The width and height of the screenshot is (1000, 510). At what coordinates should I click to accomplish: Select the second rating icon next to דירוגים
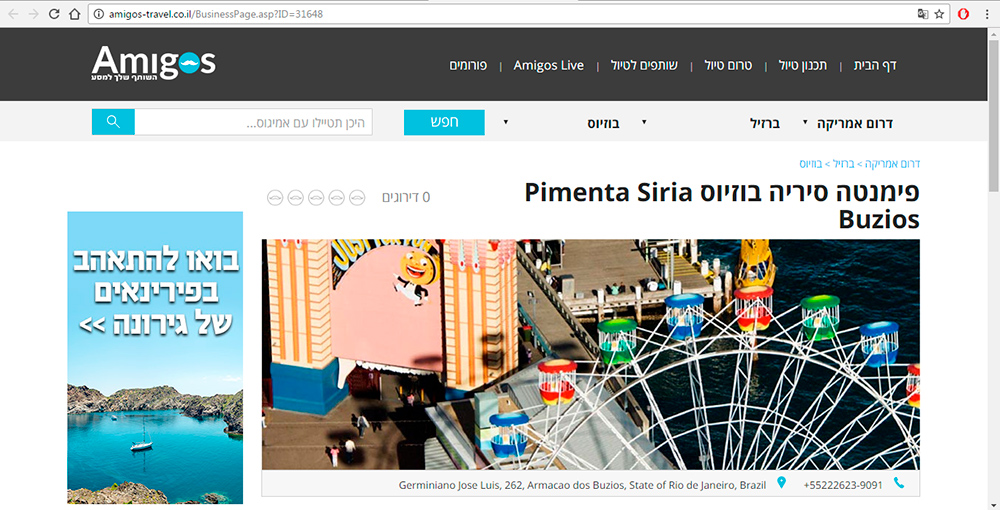(337, 198)
